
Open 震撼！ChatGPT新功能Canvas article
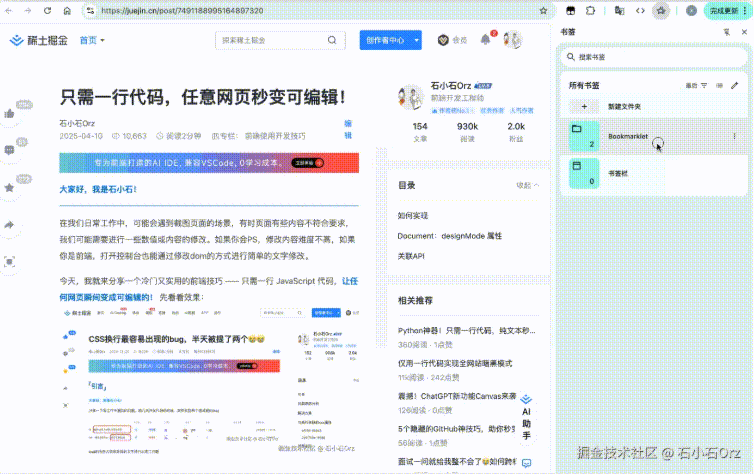(457, 396)
